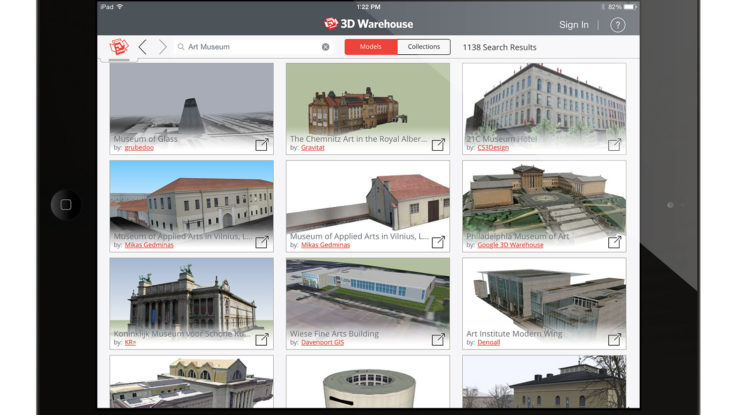The width and height of the screenshot is (737, 415).
Task: Open author link Davenport GIS
Action: pyautogui.click(x=322, y=342)
